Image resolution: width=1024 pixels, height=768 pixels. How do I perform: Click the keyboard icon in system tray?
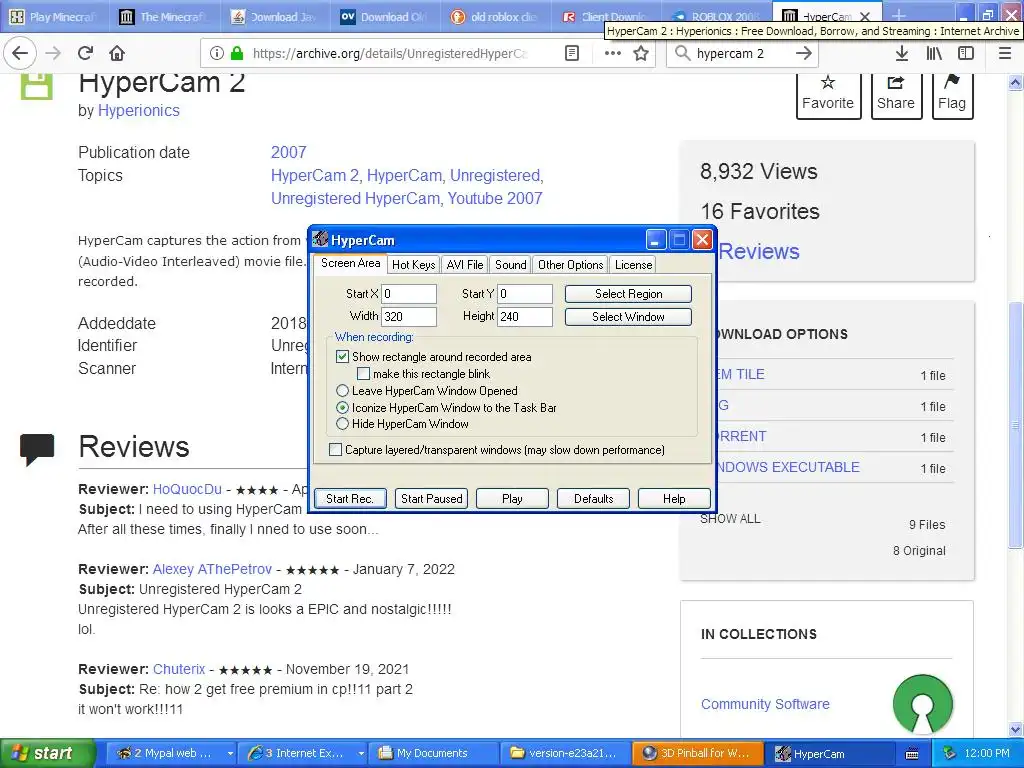tap(912, 754)
